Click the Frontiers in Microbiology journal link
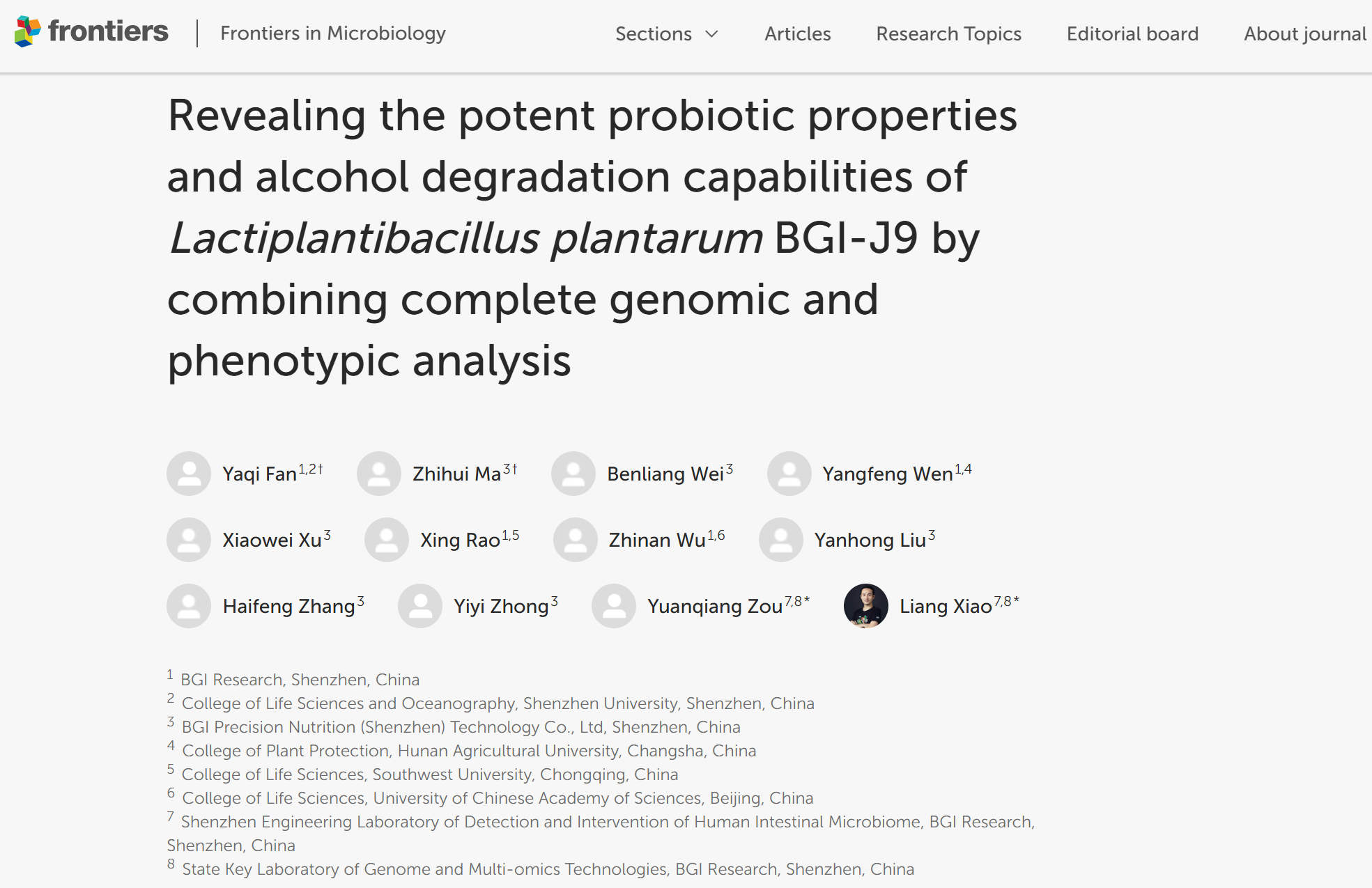Screen dimensions: 1372x888 [x=332, y=33]
